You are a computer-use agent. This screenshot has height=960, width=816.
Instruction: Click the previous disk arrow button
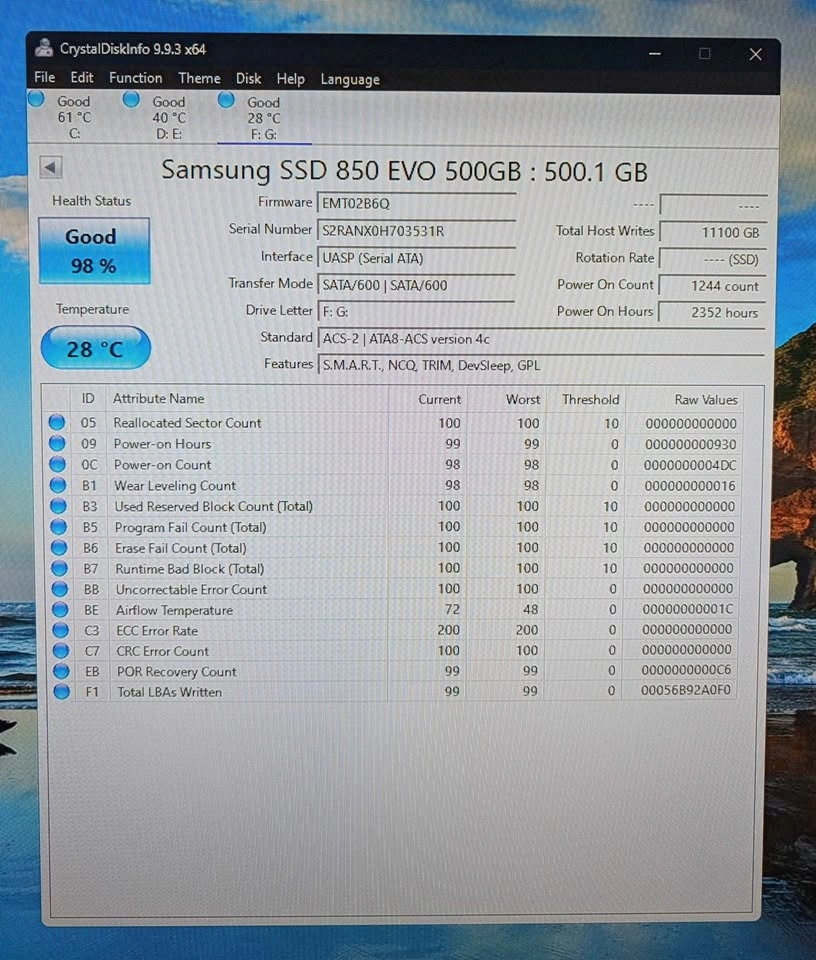click(51, 167)
